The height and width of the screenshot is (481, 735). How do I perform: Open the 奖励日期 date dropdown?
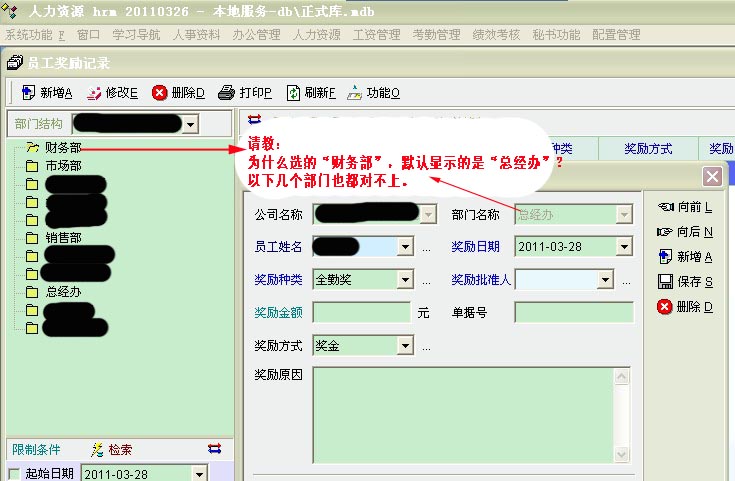[624, 247]
